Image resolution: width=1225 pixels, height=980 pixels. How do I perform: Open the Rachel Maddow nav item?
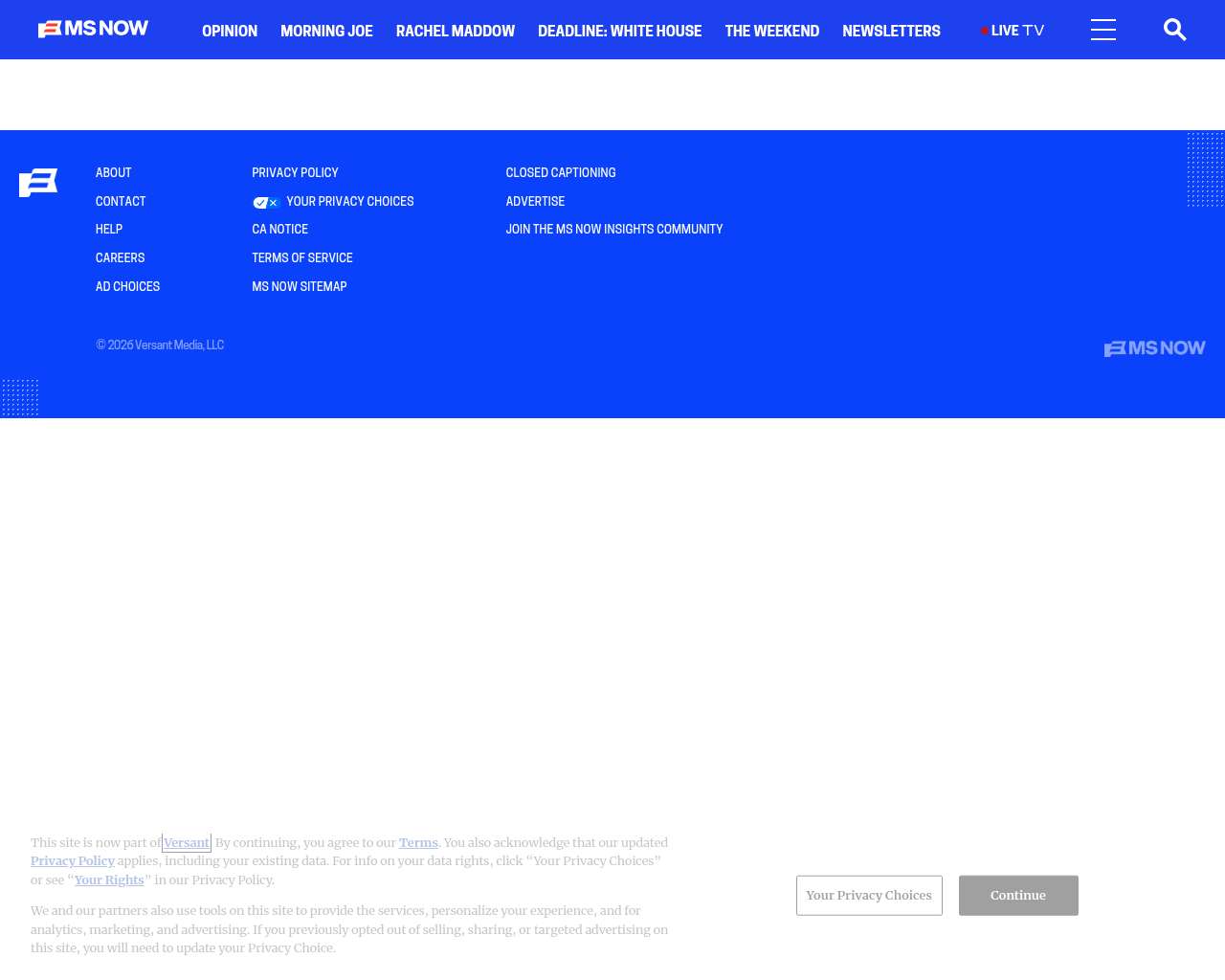[x=456, y=31]
